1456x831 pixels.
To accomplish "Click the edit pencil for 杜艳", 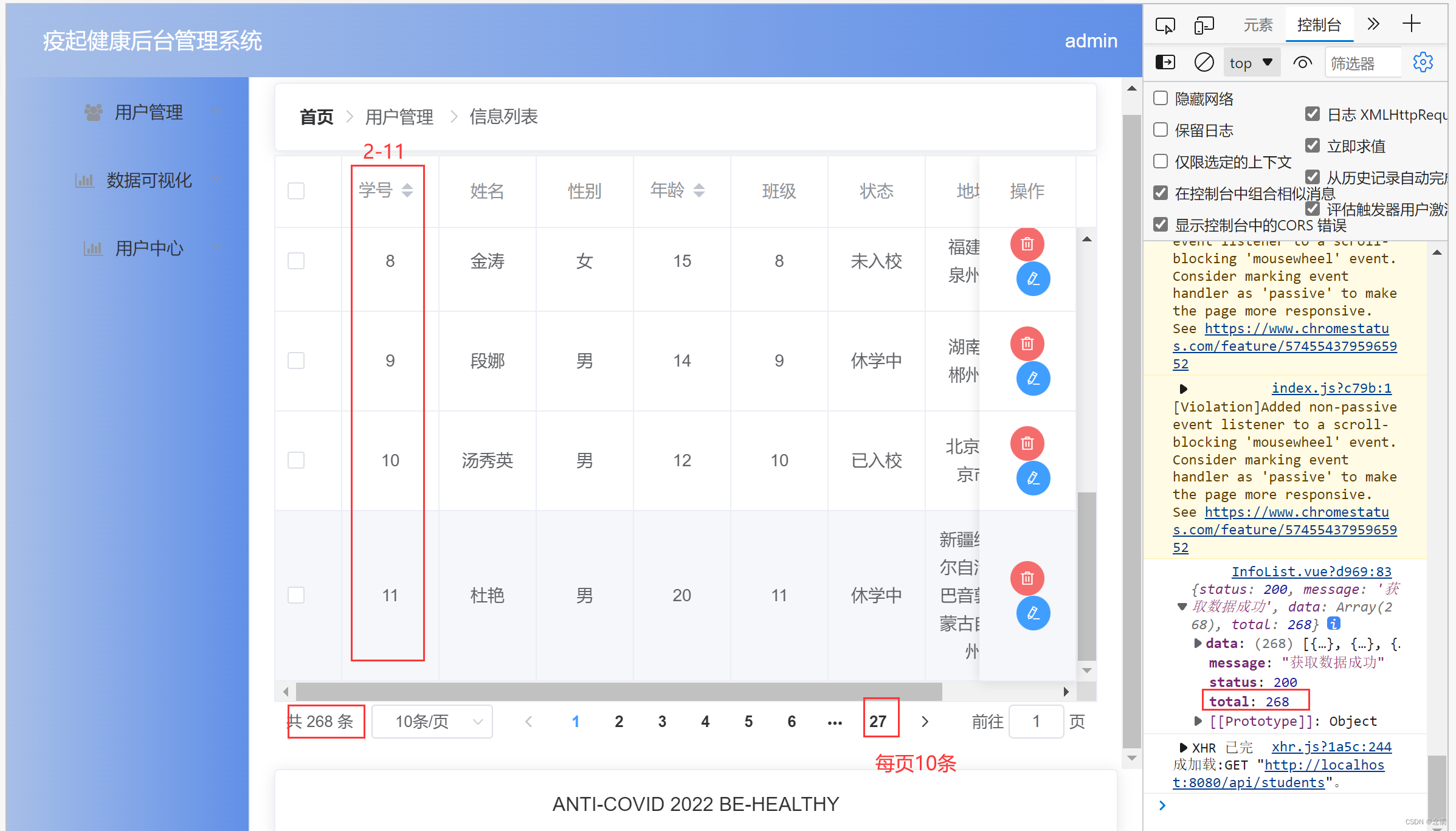I will click(x=1033, y=613).
